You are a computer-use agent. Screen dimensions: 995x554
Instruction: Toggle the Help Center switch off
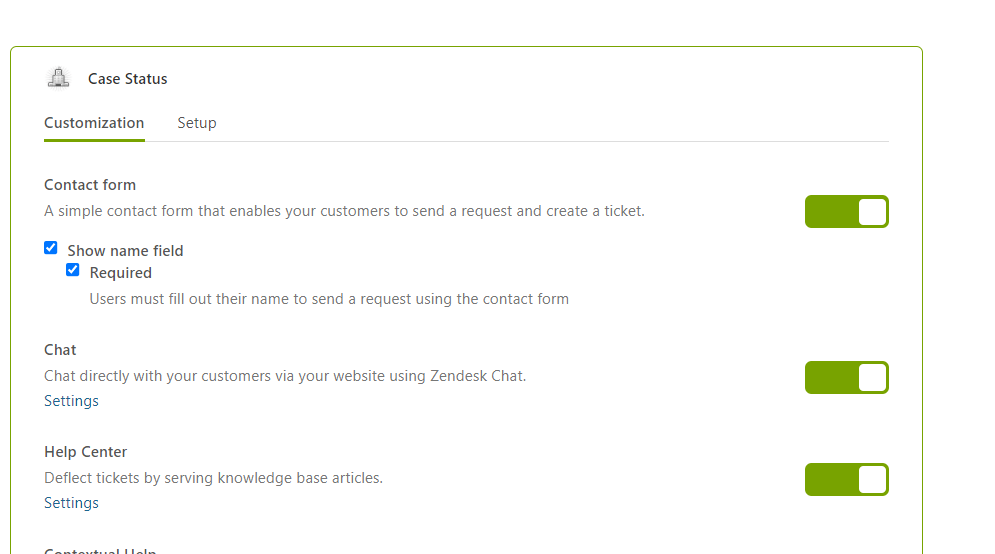(x=846, y=480)
